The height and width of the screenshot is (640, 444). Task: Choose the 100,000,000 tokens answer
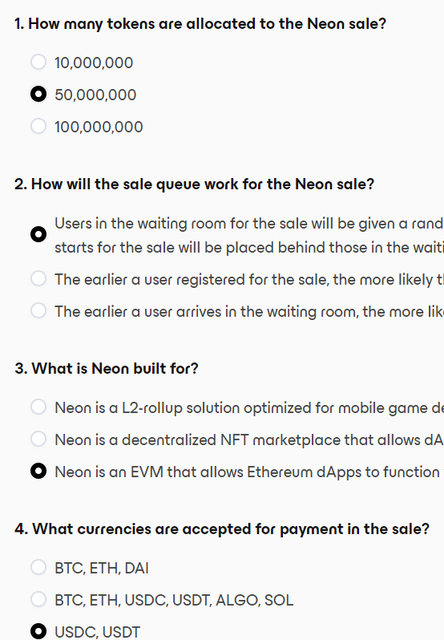coord(38,126)
